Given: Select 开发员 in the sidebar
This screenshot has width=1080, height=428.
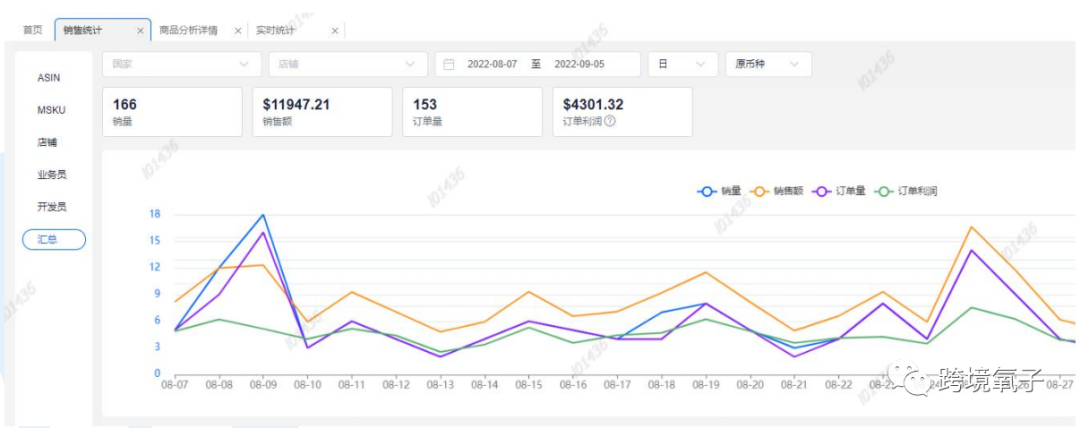Looking at the screenshot, I should pyautogui.click(x=52, y=207).
